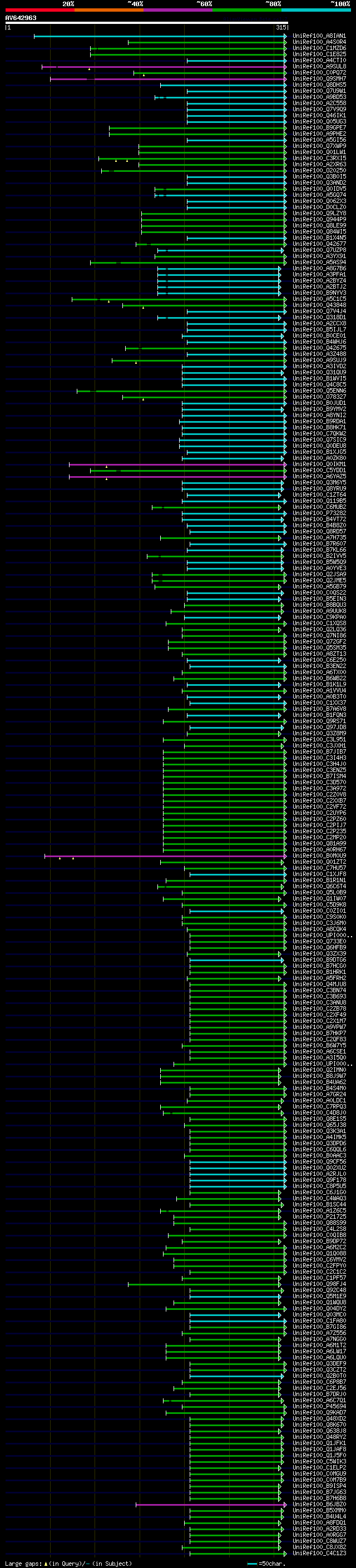Click the UniRef100_A0RH67 label
The height and width of the screenshot is (1568, 356).
(x=319, y=850)
